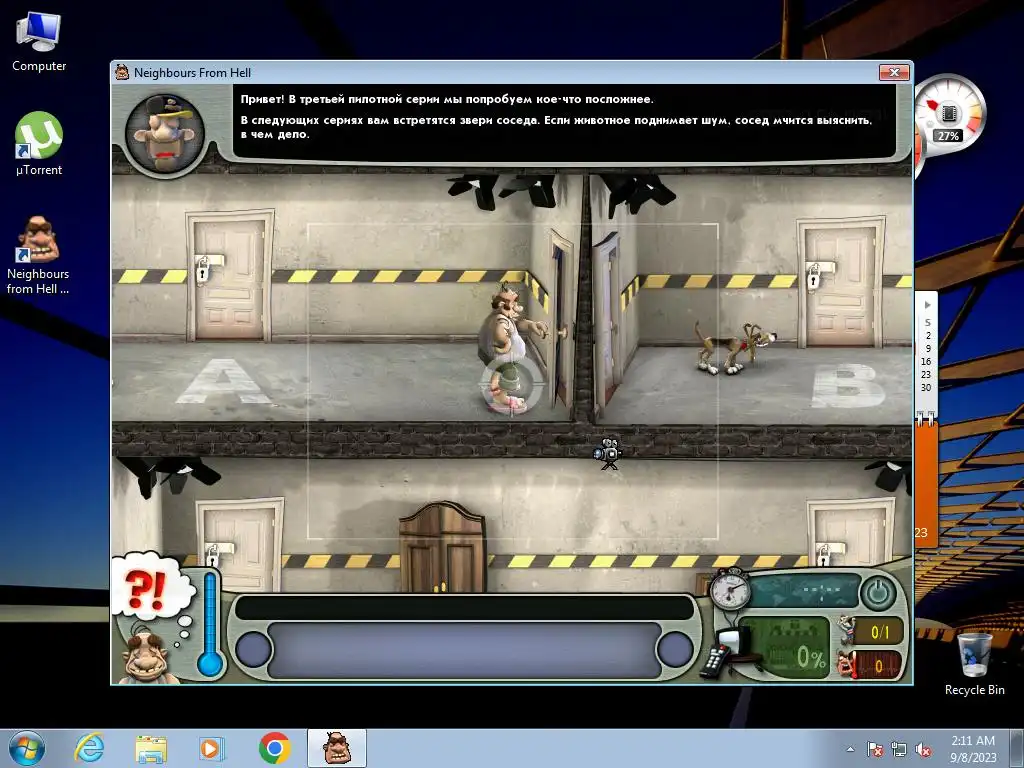Click the stopwatch timer icon
Screen dimensions: 1024x768
(729, 588)
